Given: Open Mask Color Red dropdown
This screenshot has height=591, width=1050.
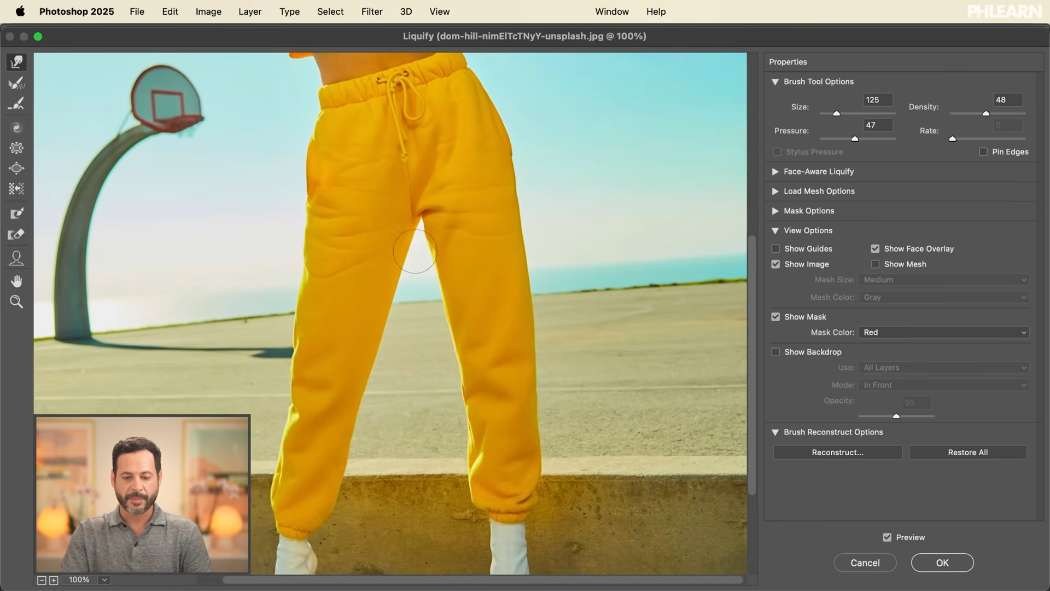Looking at the screenshot, I should (944, 333).
